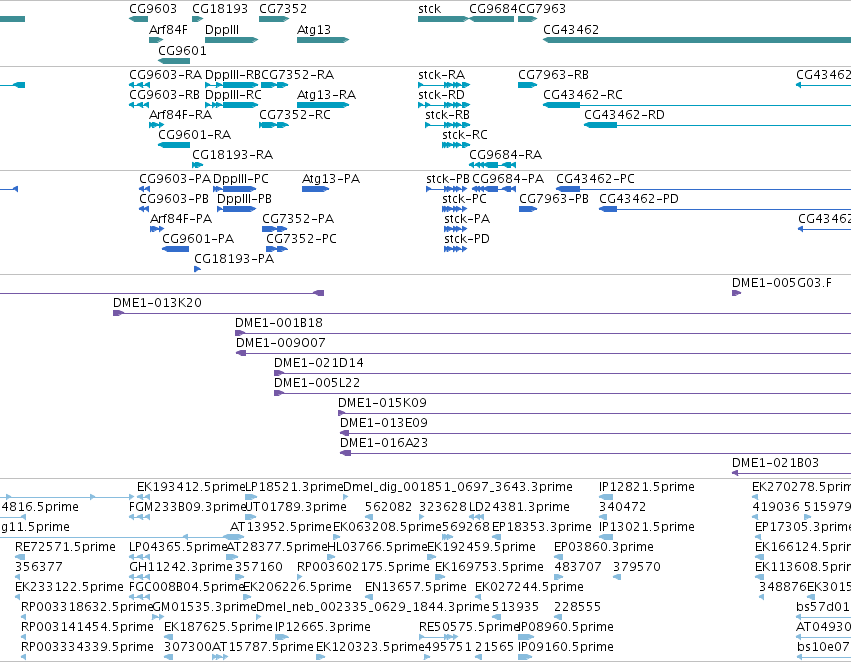Click protein stck-PD
Viewport: 851px width, 662px height.
(x=455, y=249)
